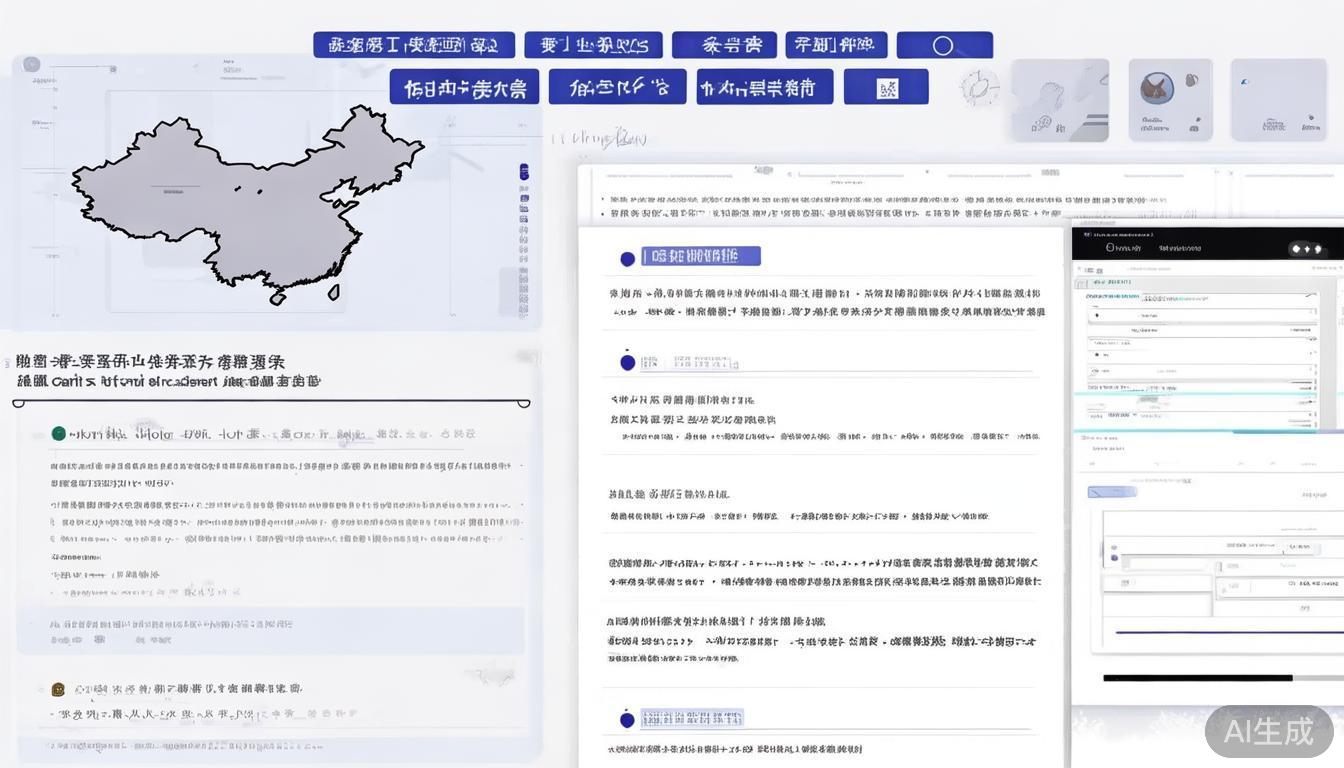Switch to the middle blue button in the second nav row
The height and width of the screenshot is (768, 1344).
(x=617, y=86)
